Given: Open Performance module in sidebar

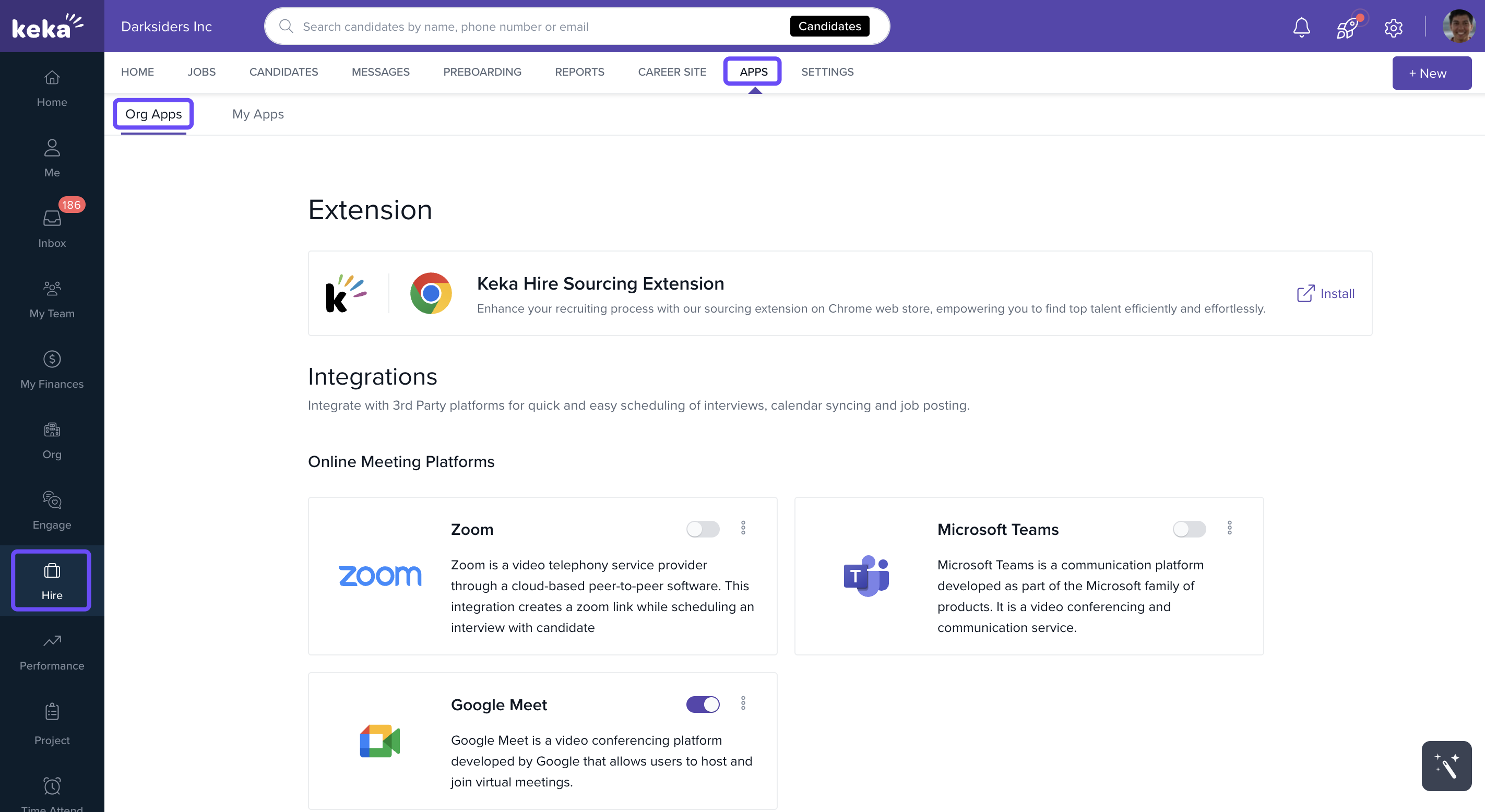Looking at the screenshot, I should [52, 651].
